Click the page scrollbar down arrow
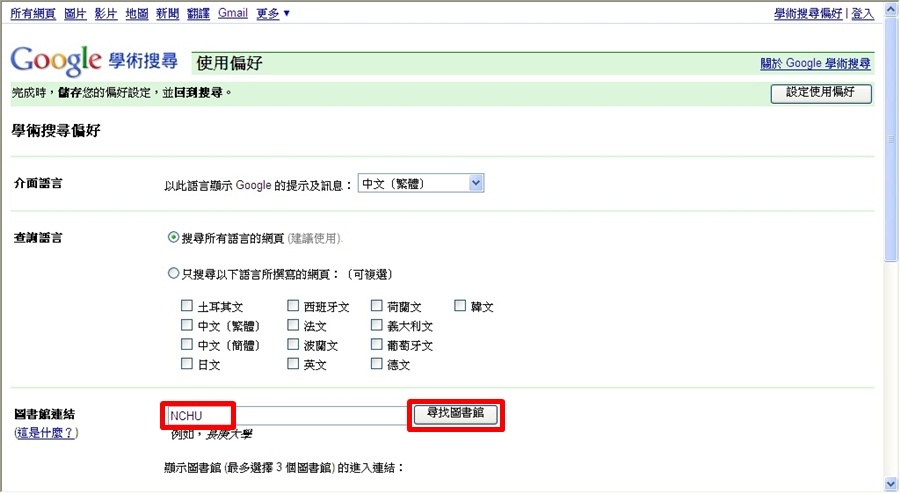 click(891, 484)
